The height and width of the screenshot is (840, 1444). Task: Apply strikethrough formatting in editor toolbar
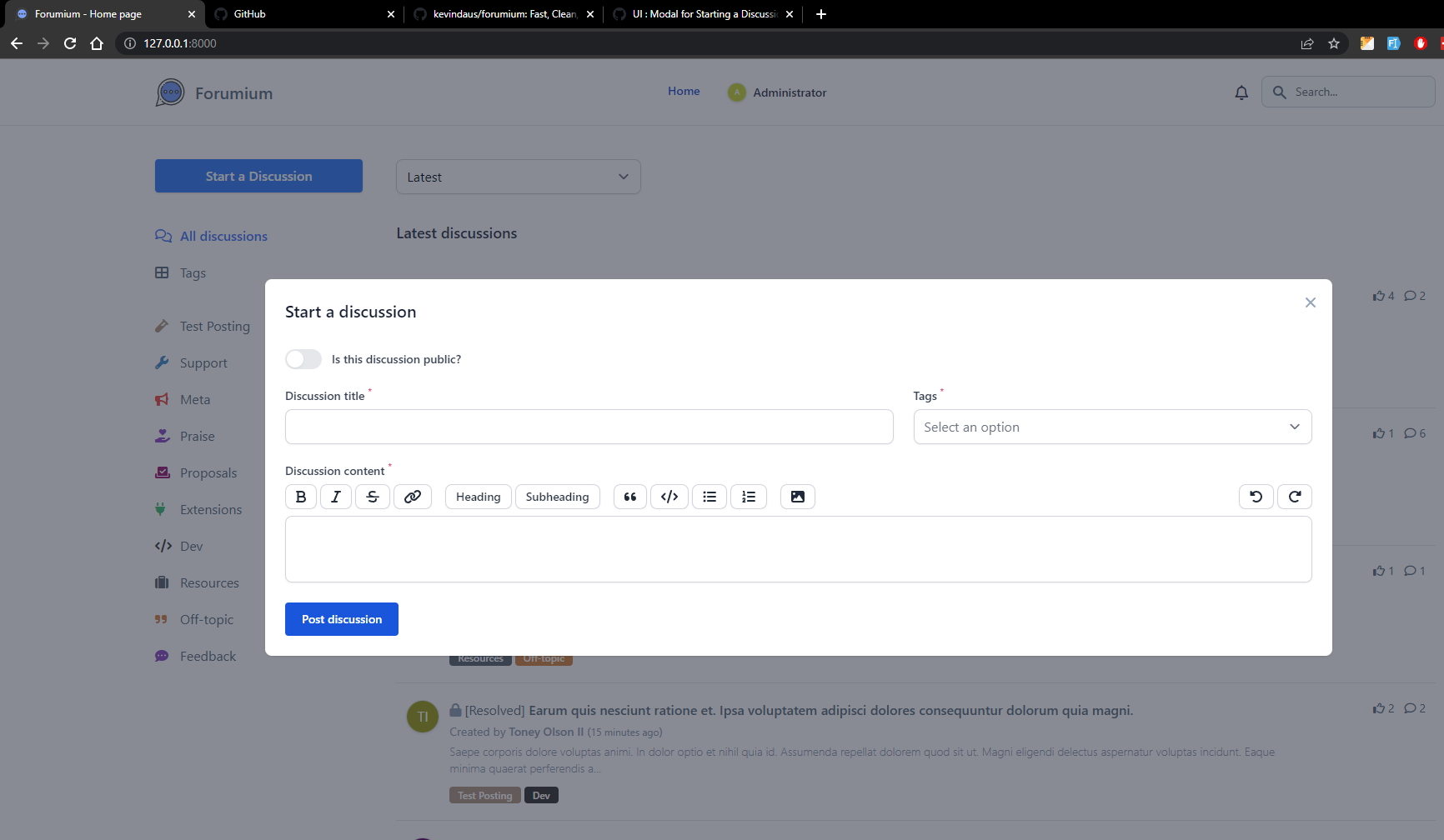click(x=373, y=497)
